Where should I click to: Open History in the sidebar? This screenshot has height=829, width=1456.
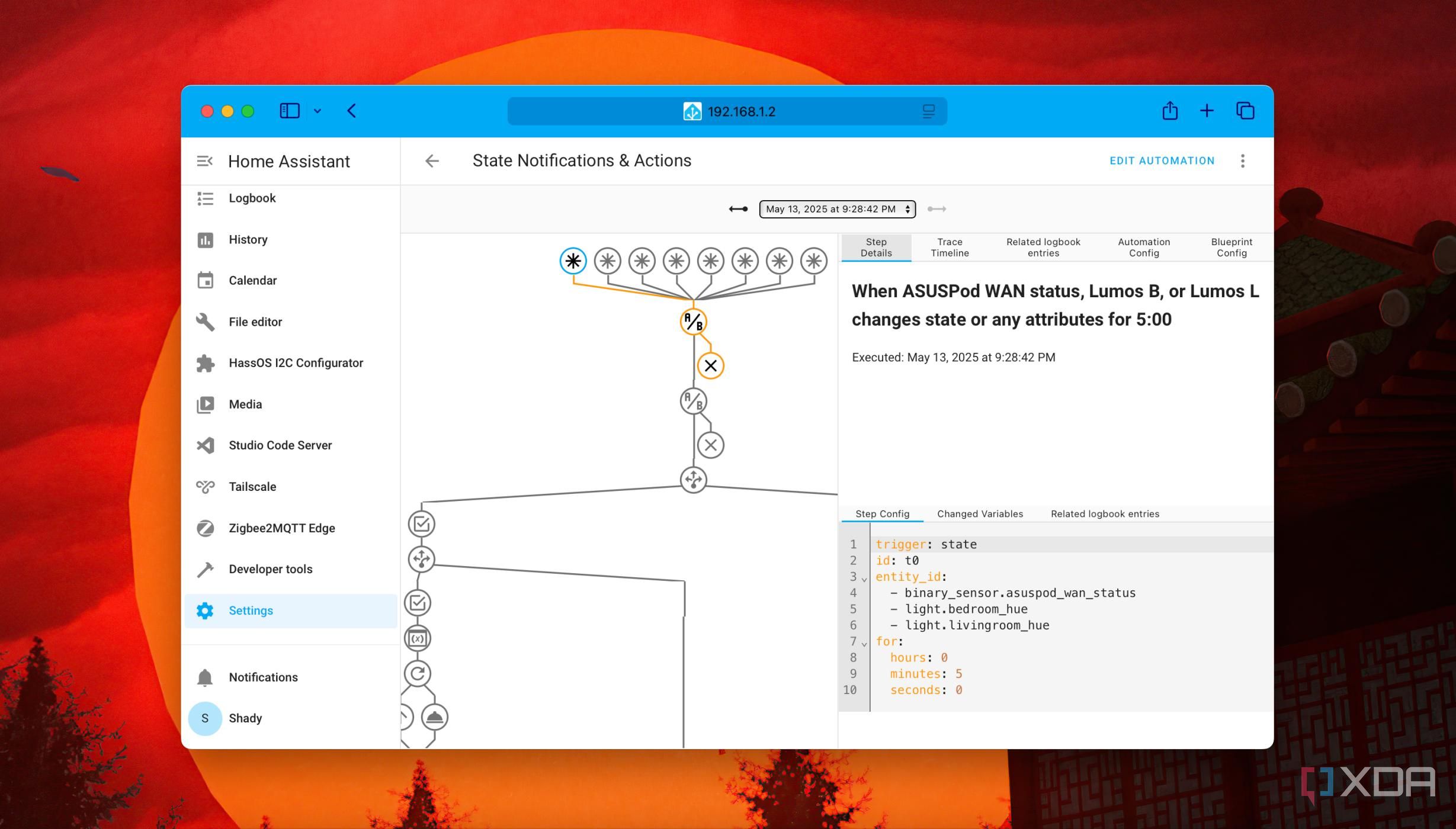pyautogui.click(x=290, y=240)
